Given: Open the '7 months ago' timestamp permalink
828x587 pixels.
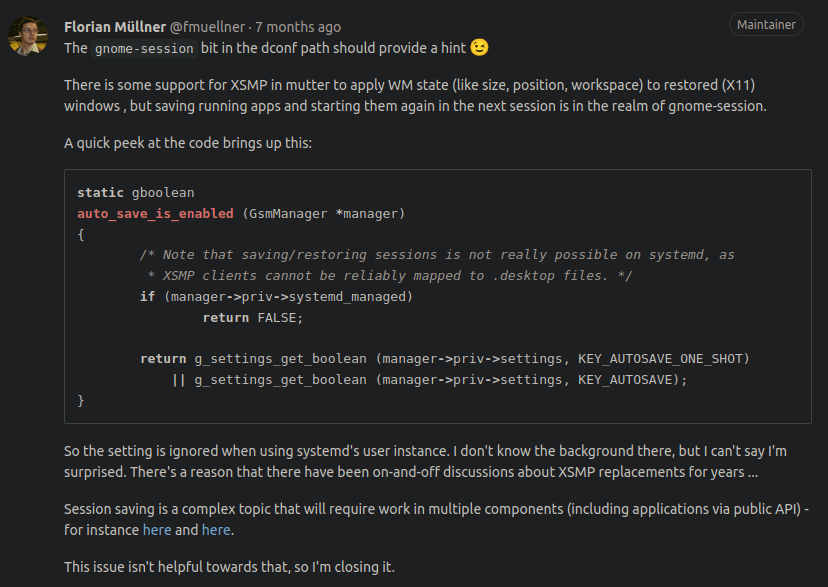Looking at the screenshot, I should click(x=298, y=27).
